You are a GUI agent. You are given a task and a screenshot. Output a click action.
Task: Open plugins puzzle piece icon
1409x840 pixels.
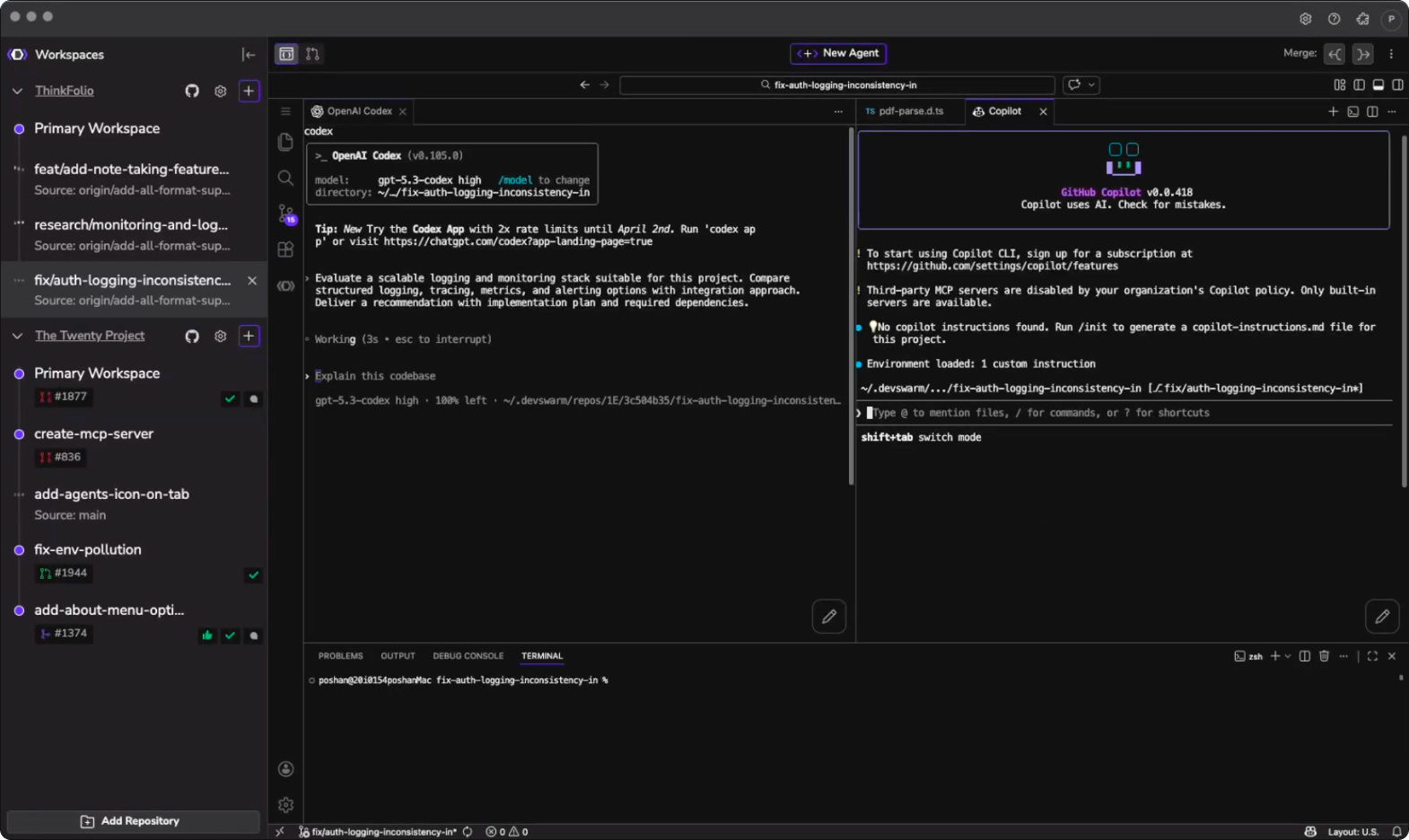[x=1362, y=19]
